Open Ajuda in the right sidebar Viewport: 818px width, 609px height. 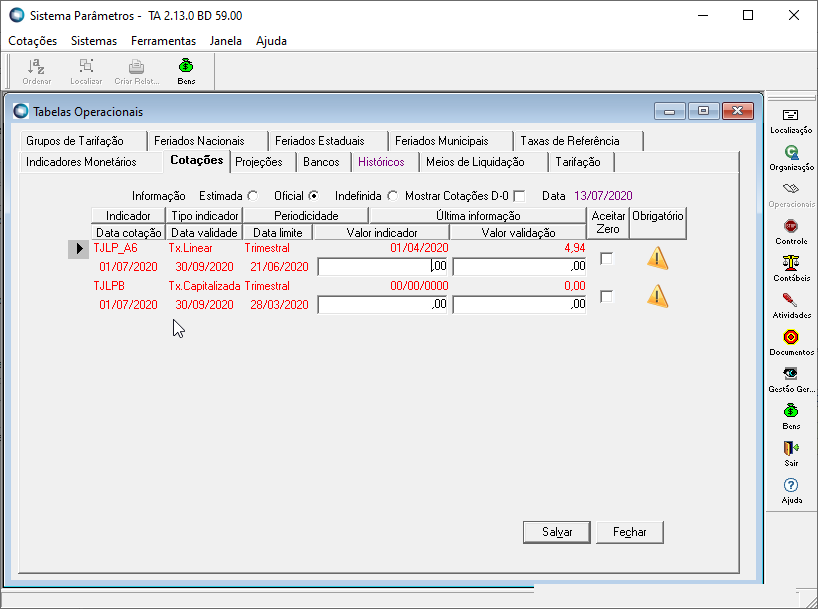791,492
